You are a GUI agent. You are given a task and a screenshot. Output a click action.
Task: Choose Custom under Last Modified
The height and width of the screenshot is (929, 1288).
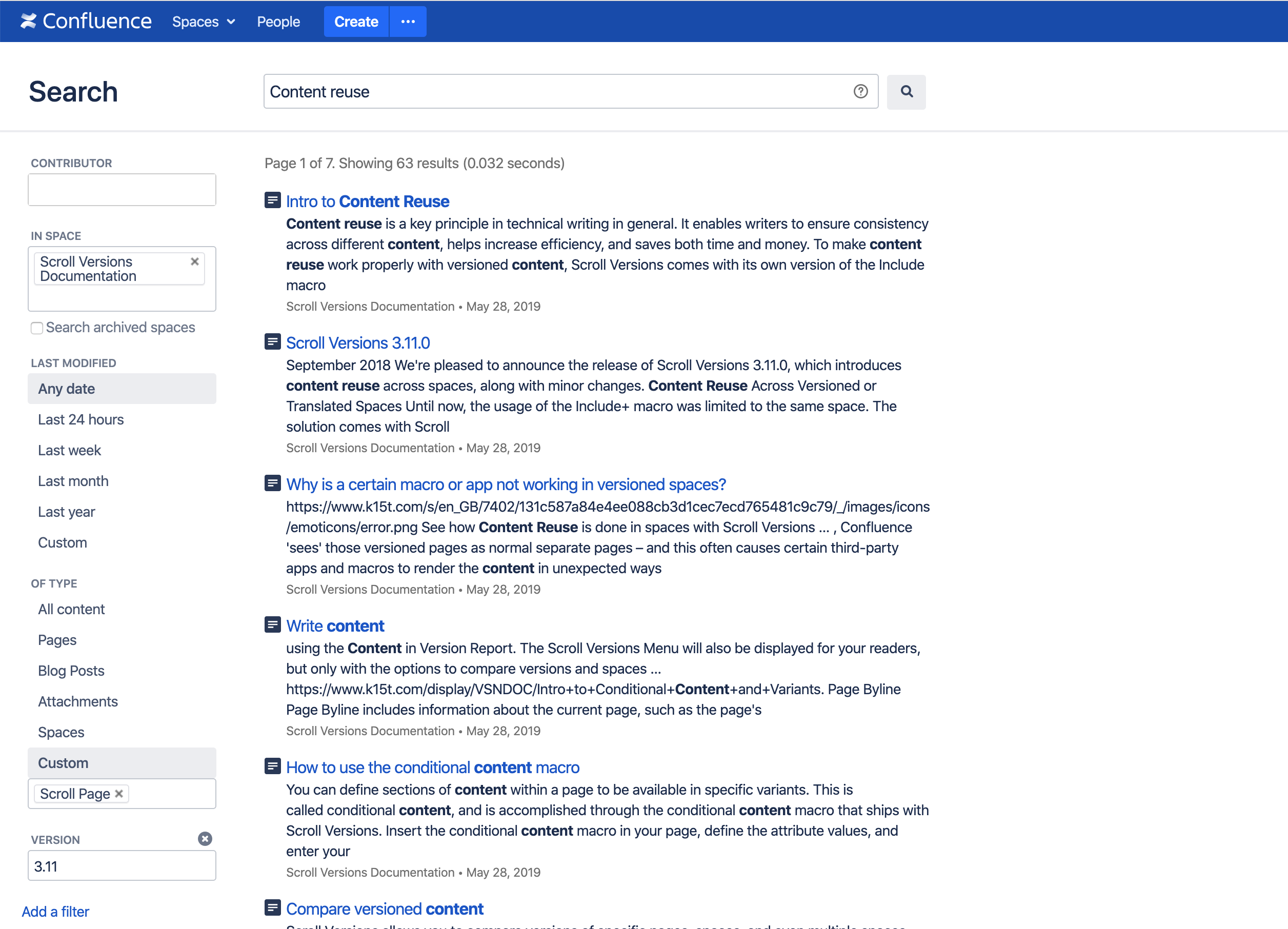click(63, 542)
